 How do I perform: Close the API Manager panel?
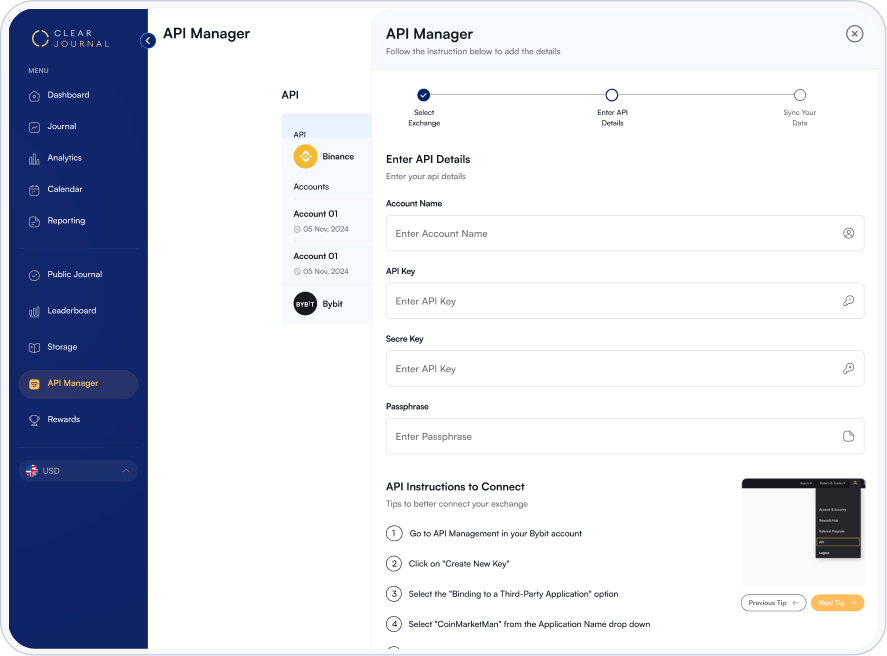(854, 34)
